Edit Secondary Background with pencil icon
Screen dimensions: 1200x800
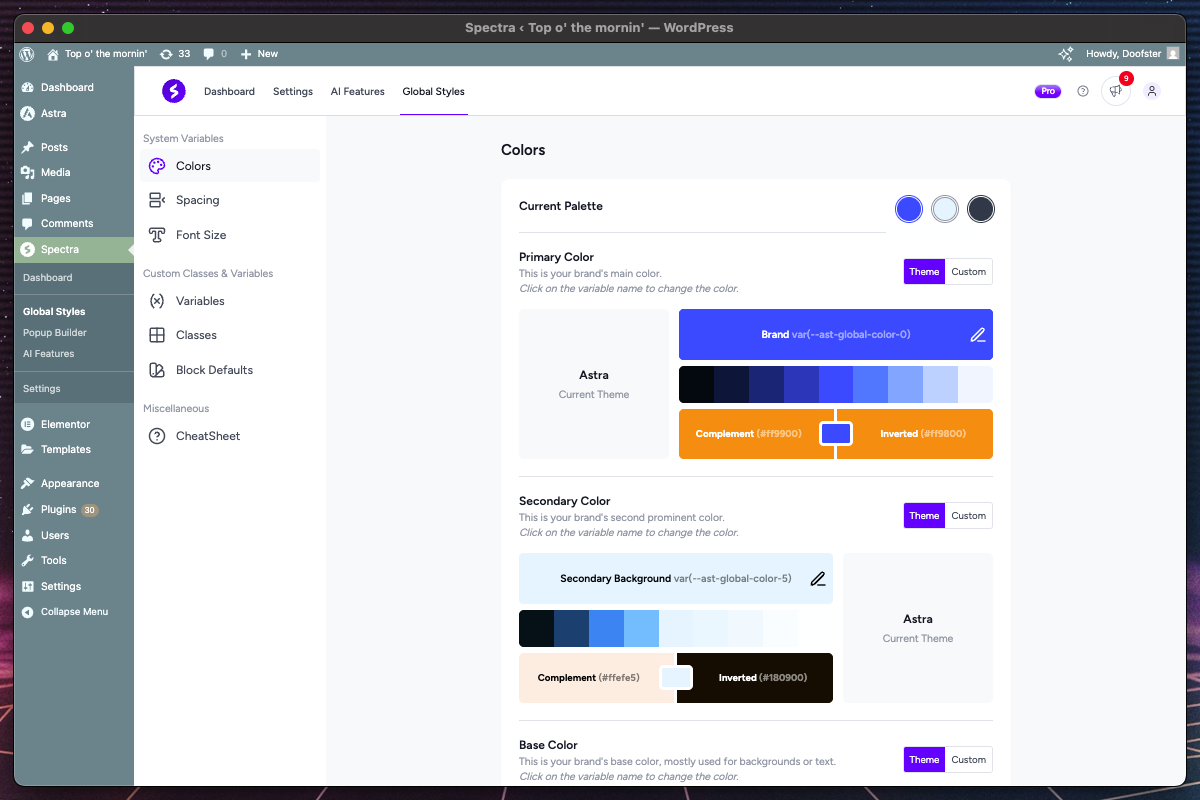pos(818,579)
